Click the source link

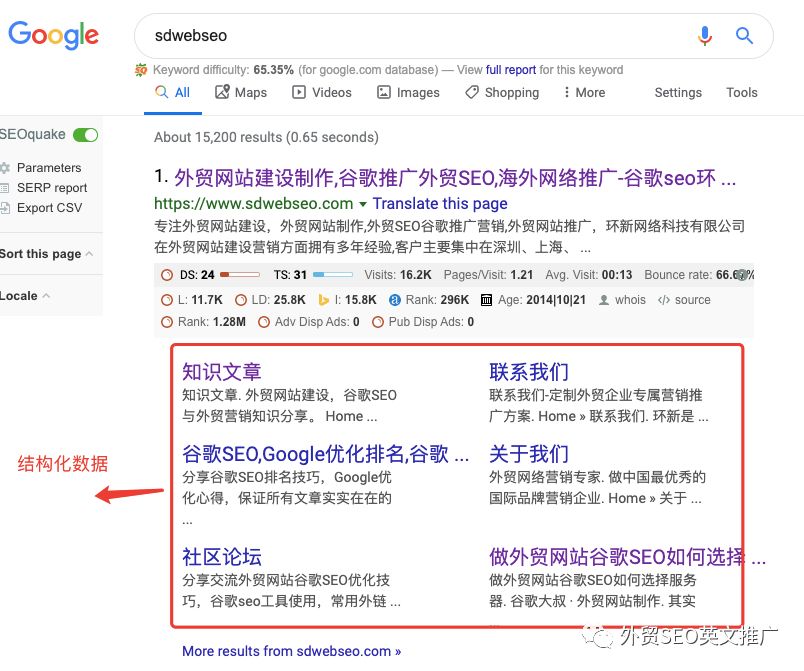[x=692, y=300]
